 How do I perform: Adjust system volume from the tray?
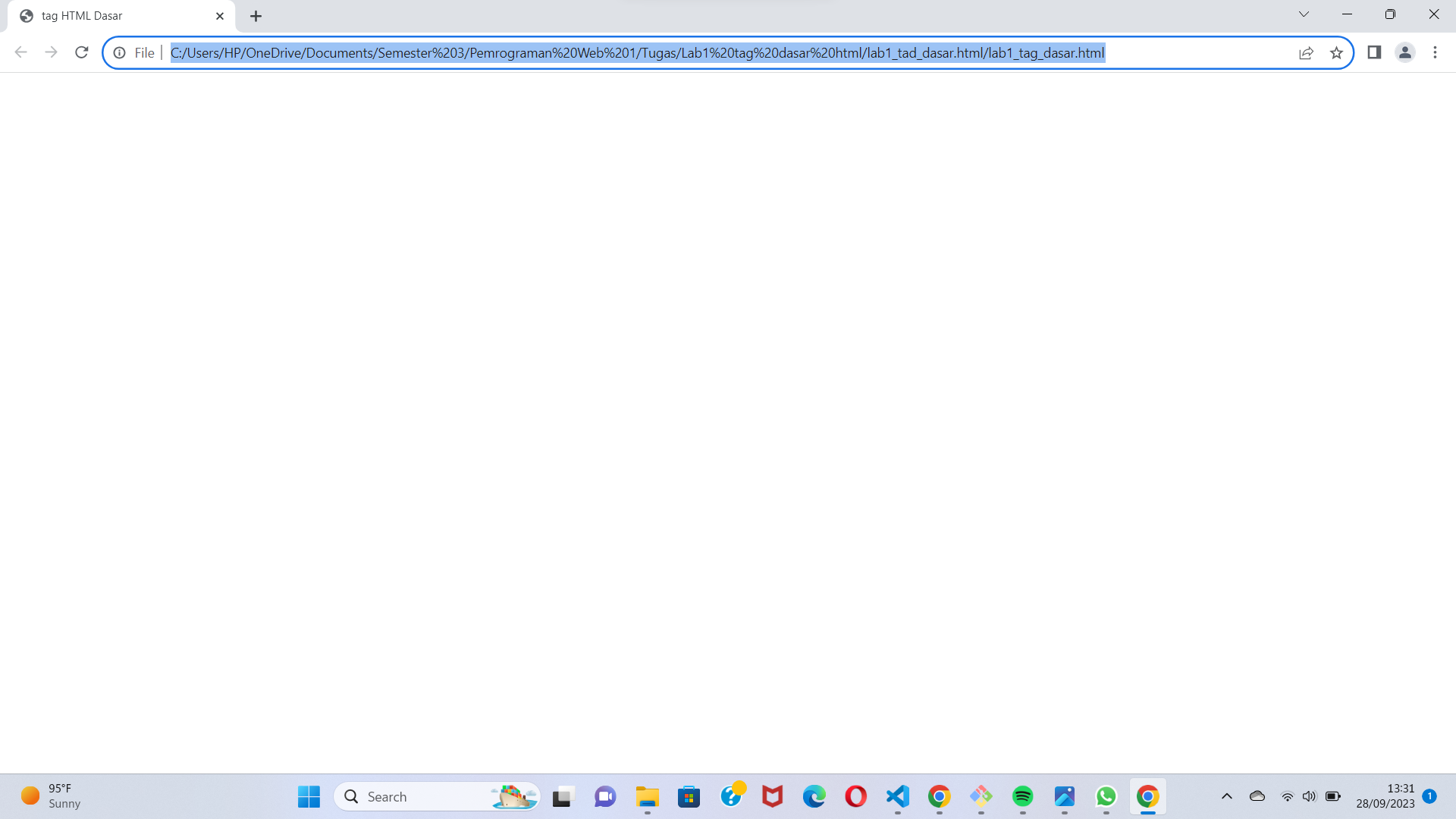click(1310, 796)
